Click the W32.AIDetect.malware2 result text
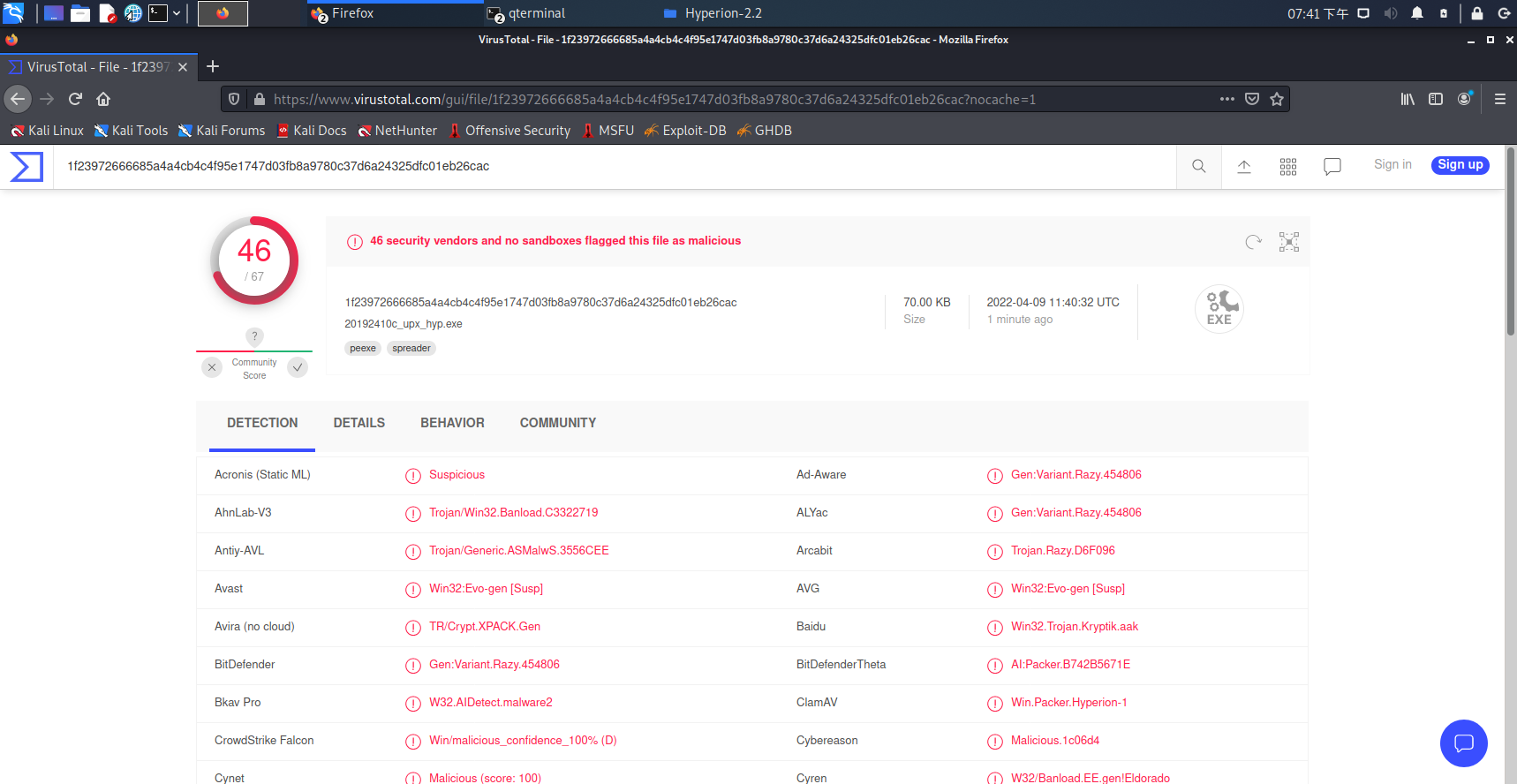 (x=491, y=703)
